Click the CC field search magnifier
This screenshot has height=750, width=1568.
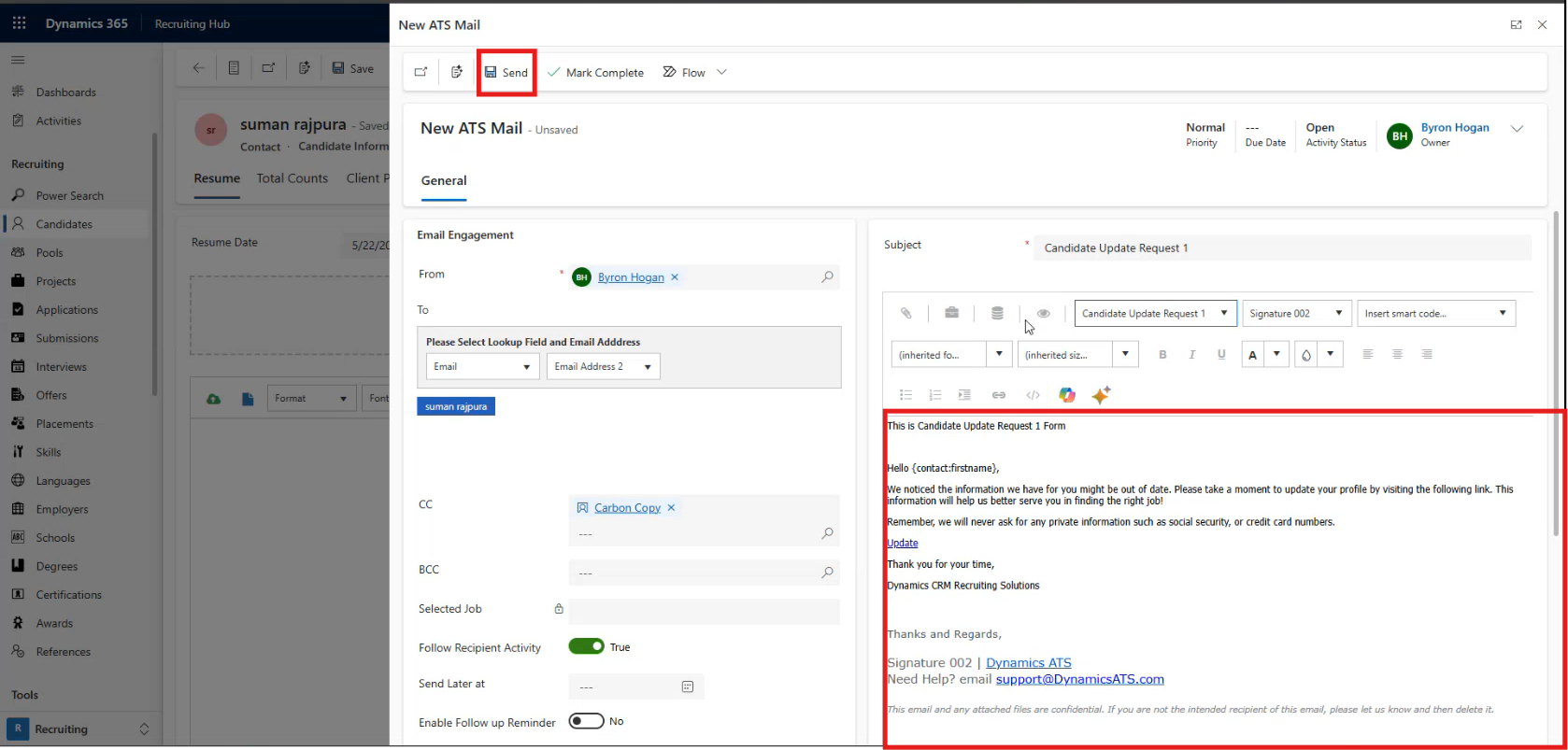(x=827, y=533)
